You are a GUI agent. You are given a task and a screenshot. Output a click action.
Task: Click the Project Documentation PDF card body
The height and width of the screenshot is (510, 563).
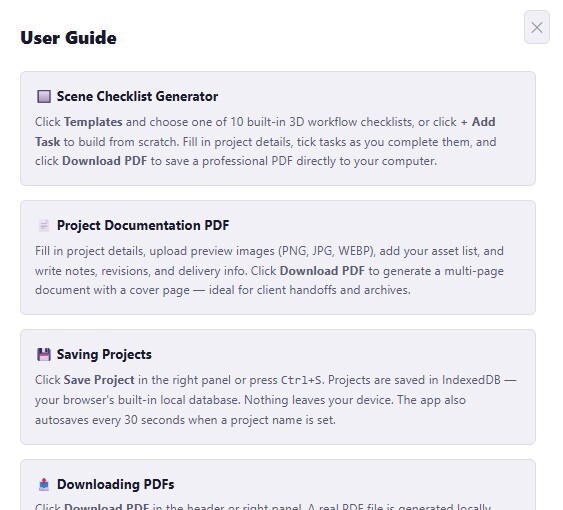tap(269, 270)
